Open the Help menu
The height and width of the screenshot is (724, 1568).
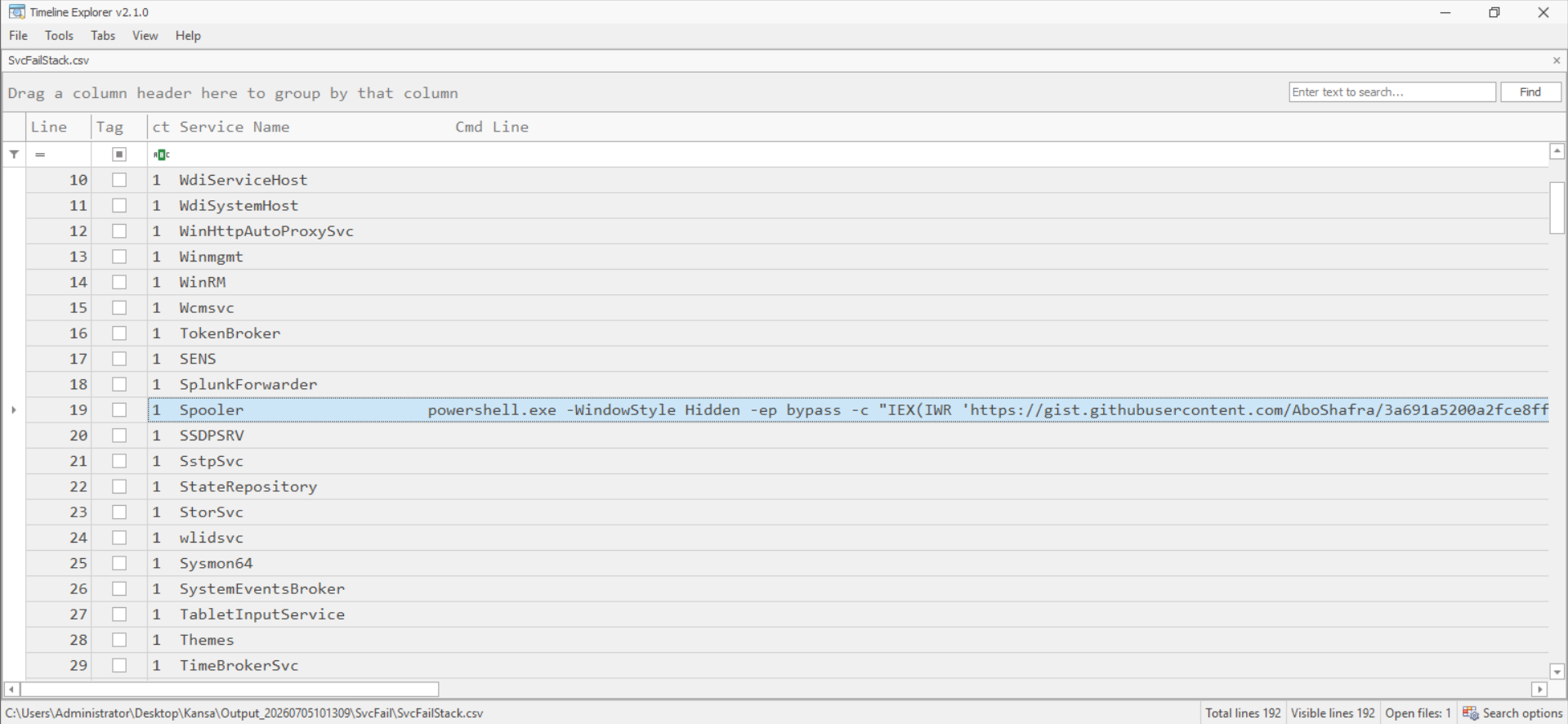tap(188, 35)
